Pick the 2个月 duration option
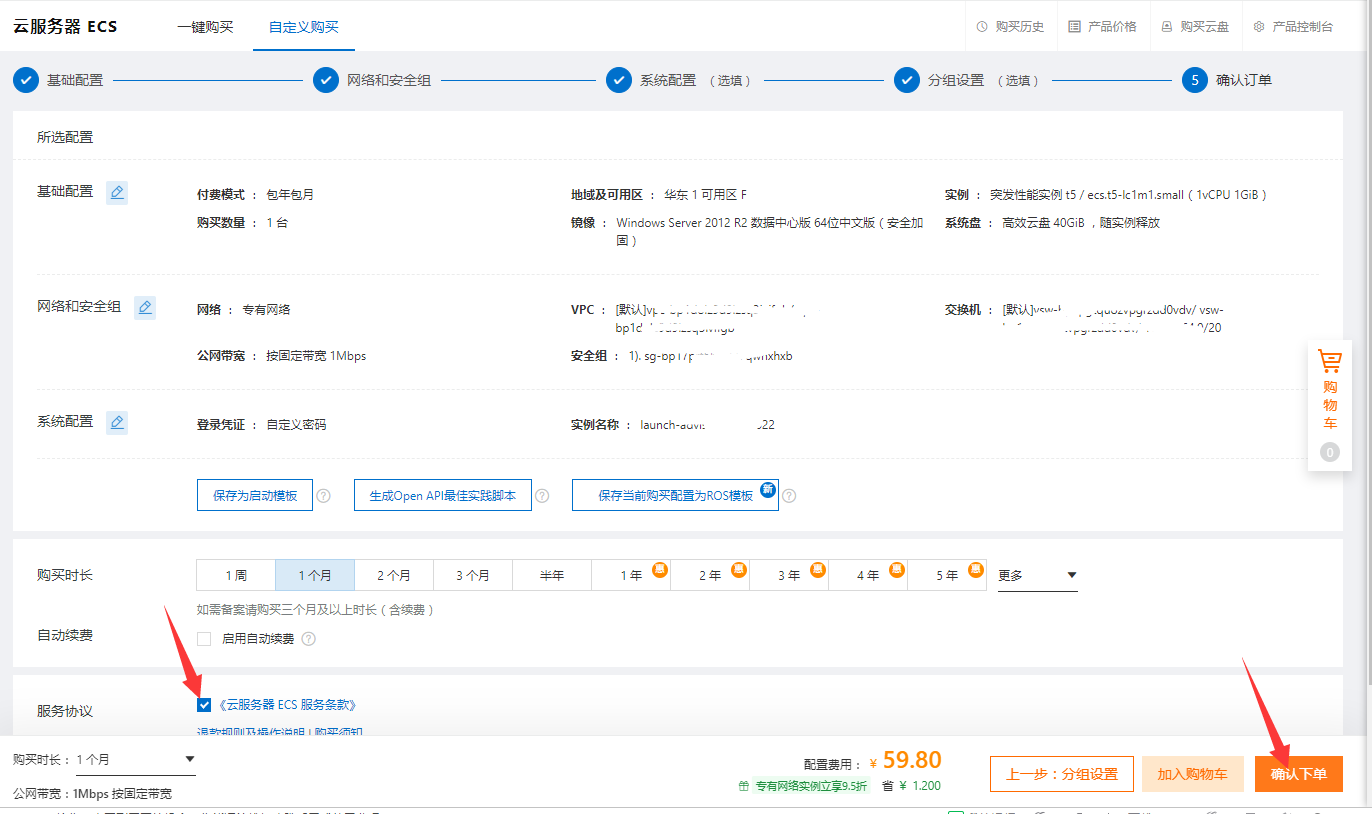Image resolution: width=1372 pixels, height=814 pixels. (394, 575)
